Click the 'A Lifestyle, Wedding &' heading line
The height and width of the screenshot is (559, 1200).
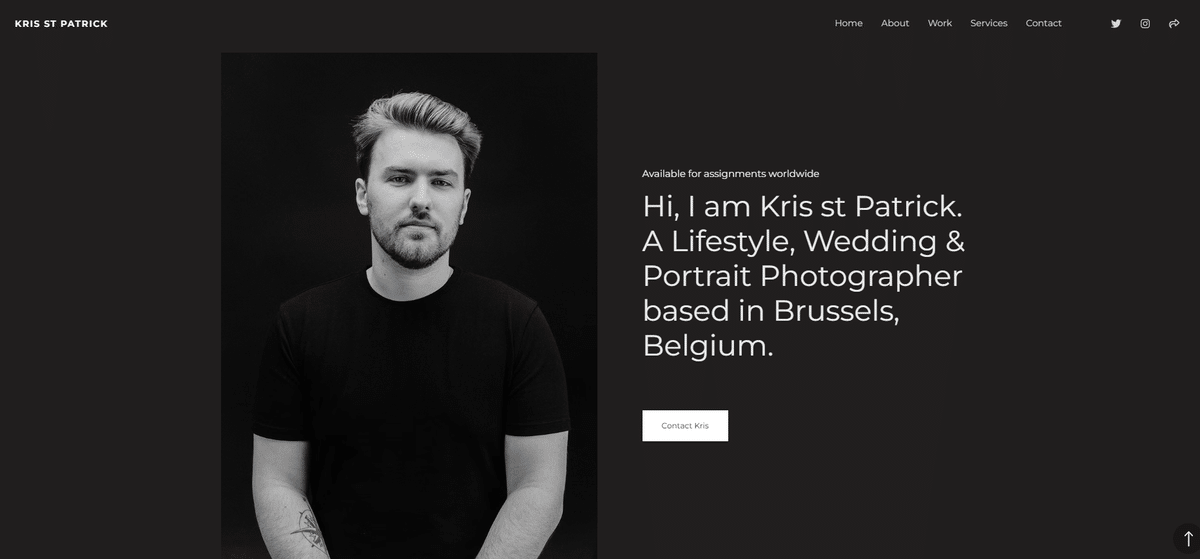coord(803,241)
